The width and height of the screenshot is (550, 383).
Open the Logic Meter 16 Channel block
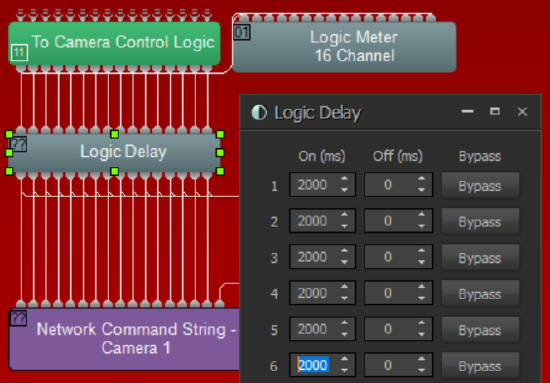point(344,47)
